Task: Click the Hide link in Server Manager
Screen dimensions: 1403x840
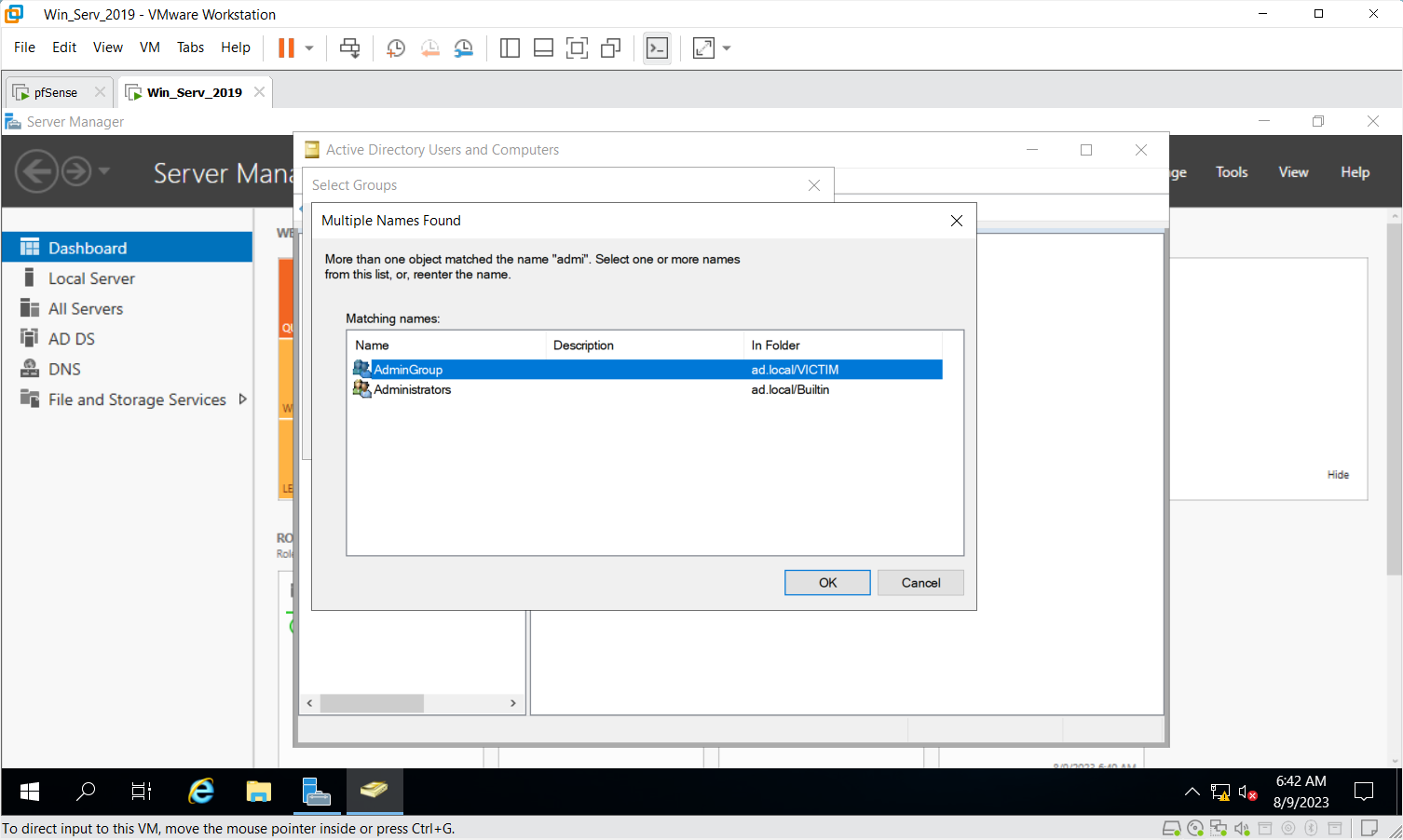Action: [1338, 475]
